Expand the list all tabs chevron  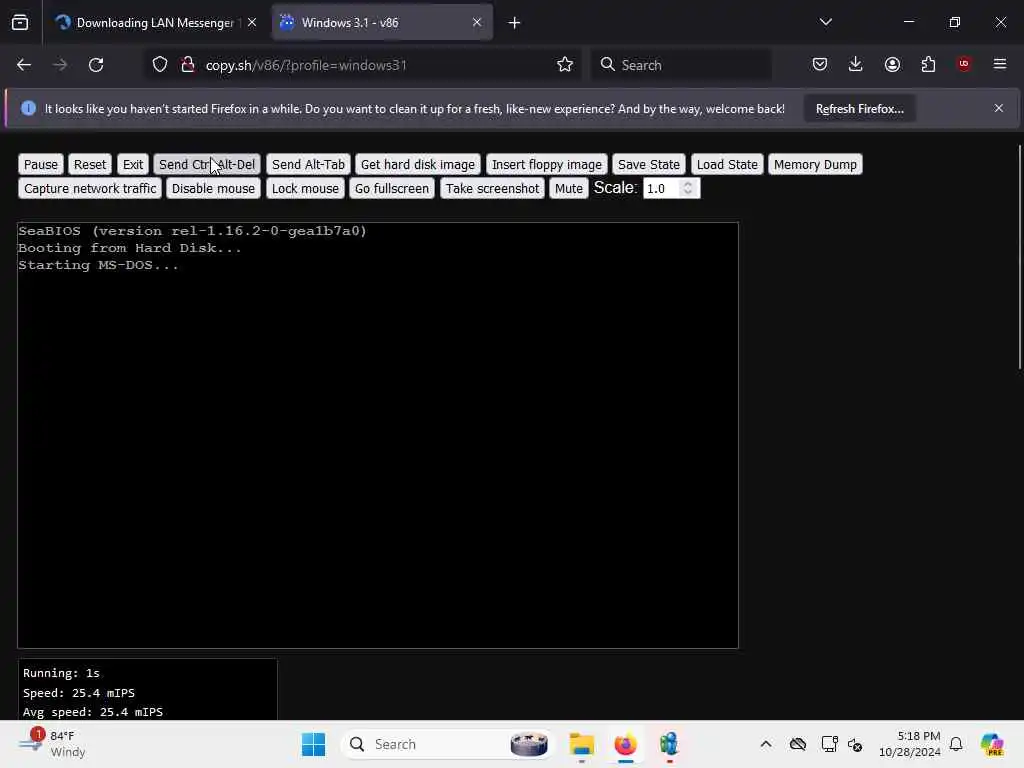point(825,22)
